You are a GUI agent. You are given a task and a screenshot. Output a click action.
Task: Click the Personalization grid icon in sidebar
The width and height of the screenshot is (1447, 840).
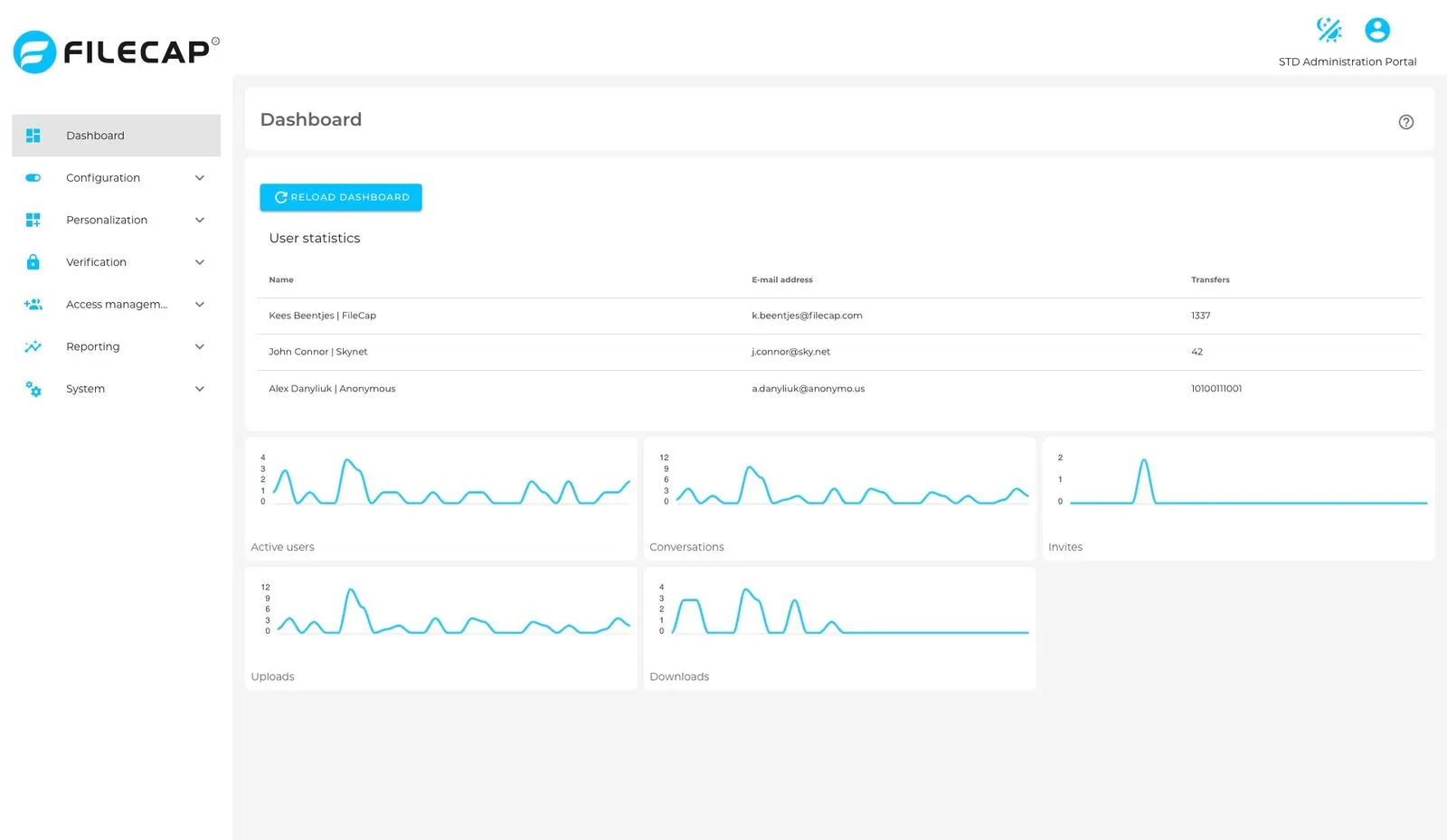[33, 220]
